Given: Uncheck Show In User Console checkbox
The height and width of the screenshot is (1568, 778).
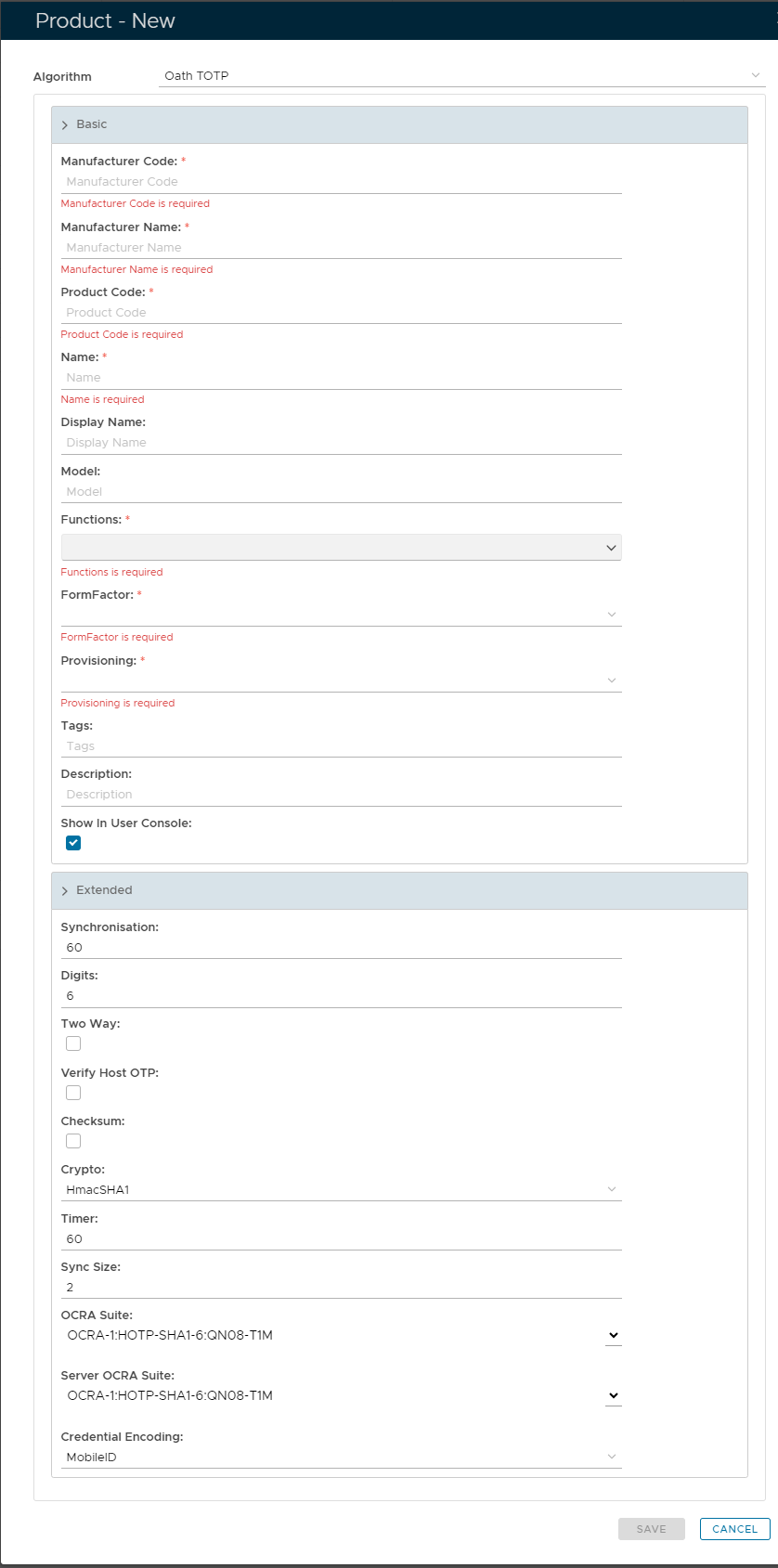Looking at the screenshot, I should tap(73, 843).
